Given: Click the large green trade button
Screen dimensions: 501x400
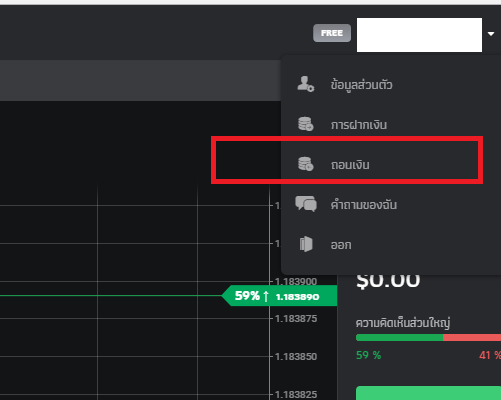Looking at the screenshot, I should click(x=428, y=393).
